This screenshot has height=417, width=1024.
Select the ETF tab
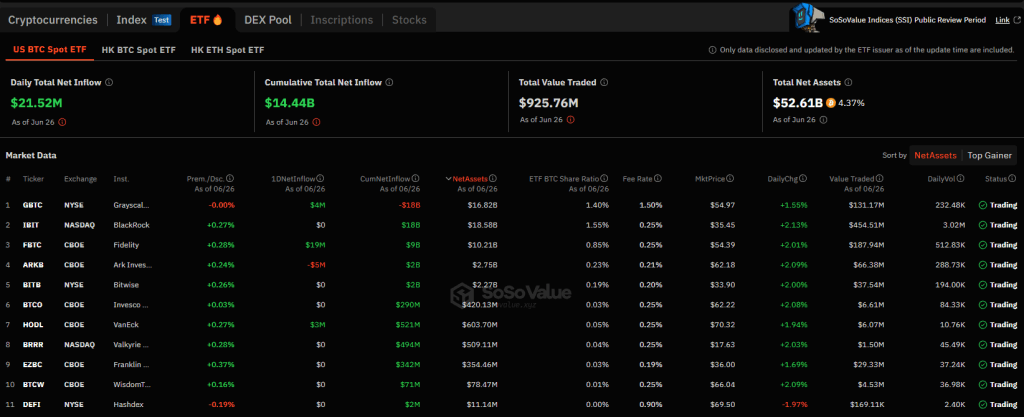[x=206, y=20]
